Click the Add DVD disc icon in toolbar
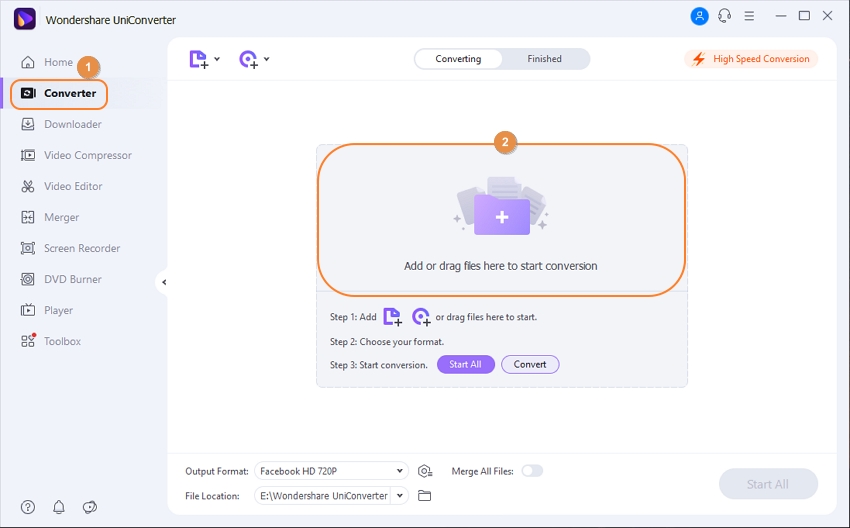This screenshot has height=528, width=850. pyautogui.click(x=248, y=59)
